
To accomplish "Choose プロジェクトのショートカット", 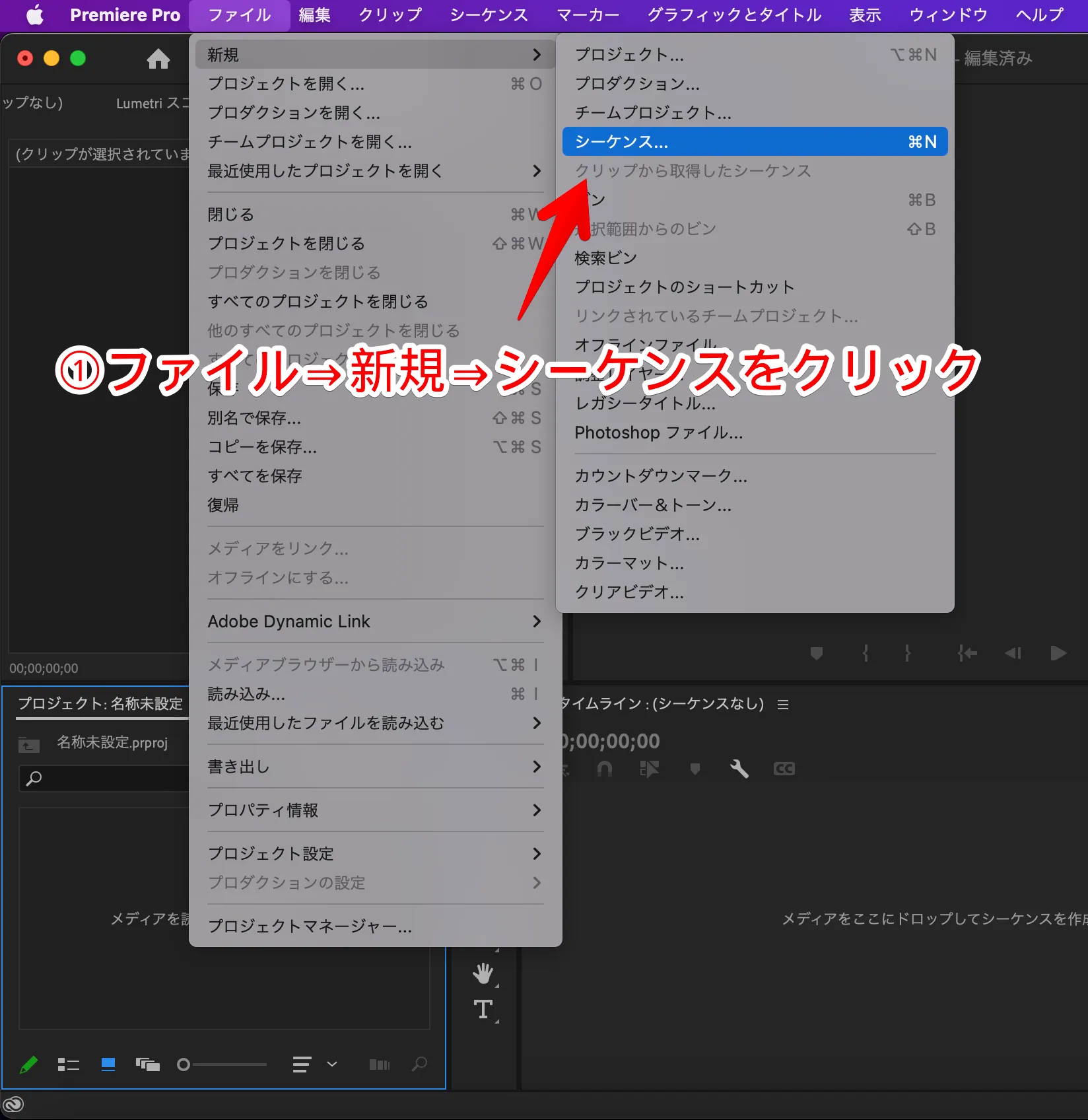I will (x=755, y=287).
